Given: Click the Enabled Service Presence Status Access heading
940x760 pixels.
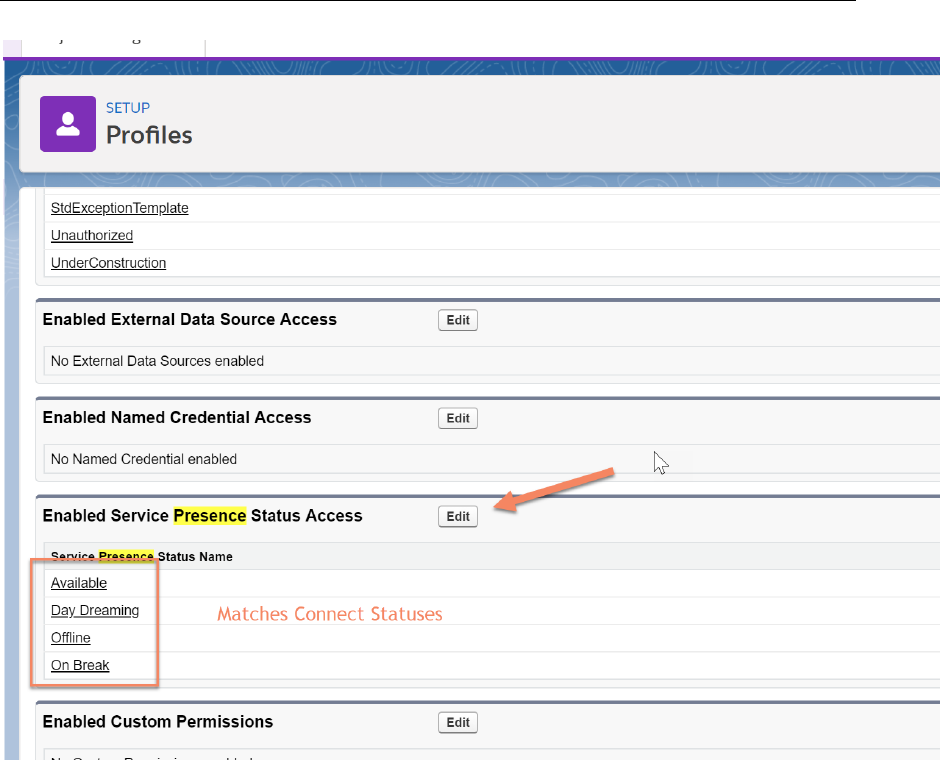Looking at the screenshot, I should pyautogui.click(x=202, y=516).
